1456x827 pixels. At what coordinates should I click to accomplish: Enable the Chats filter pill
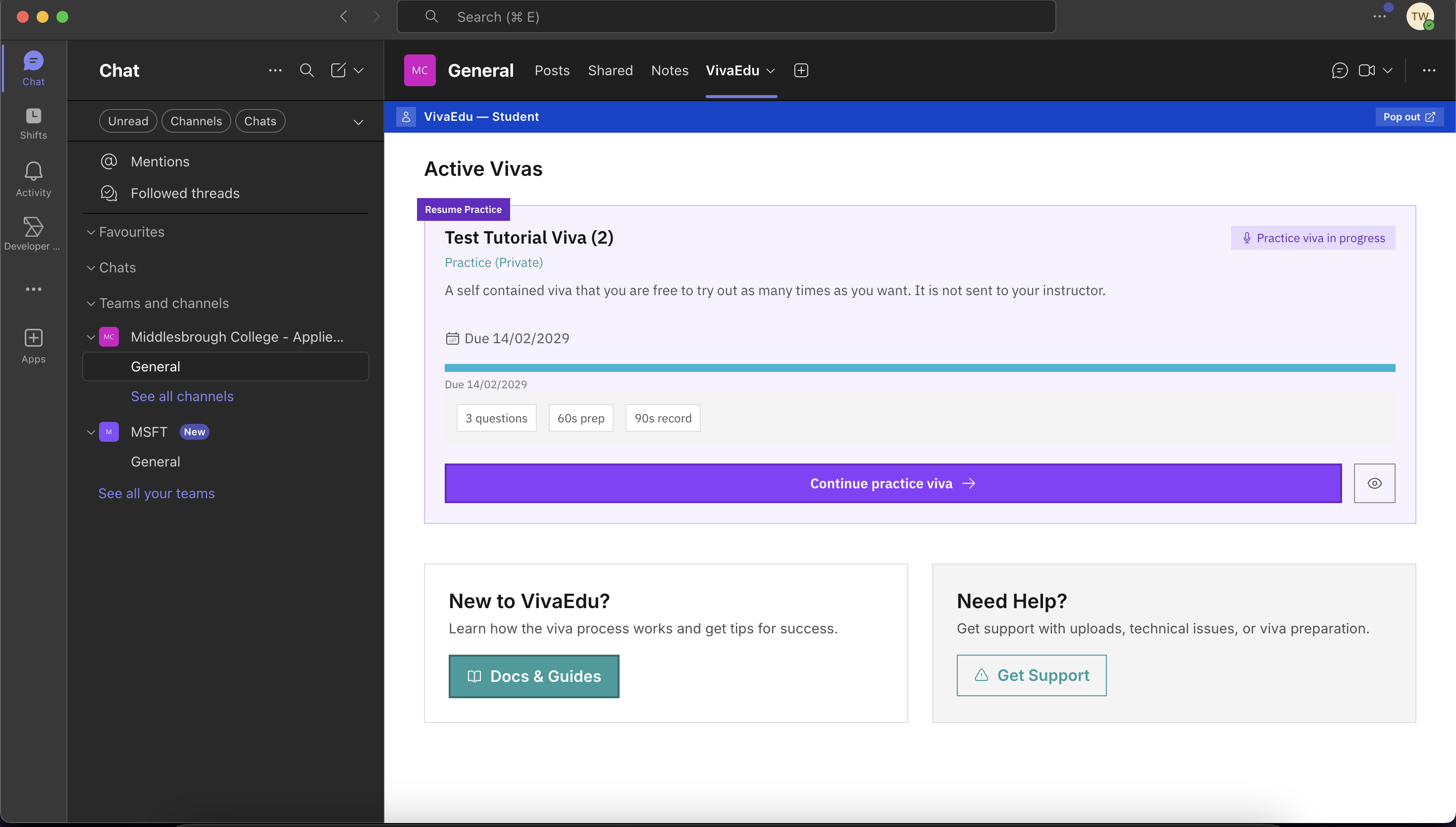260,120
